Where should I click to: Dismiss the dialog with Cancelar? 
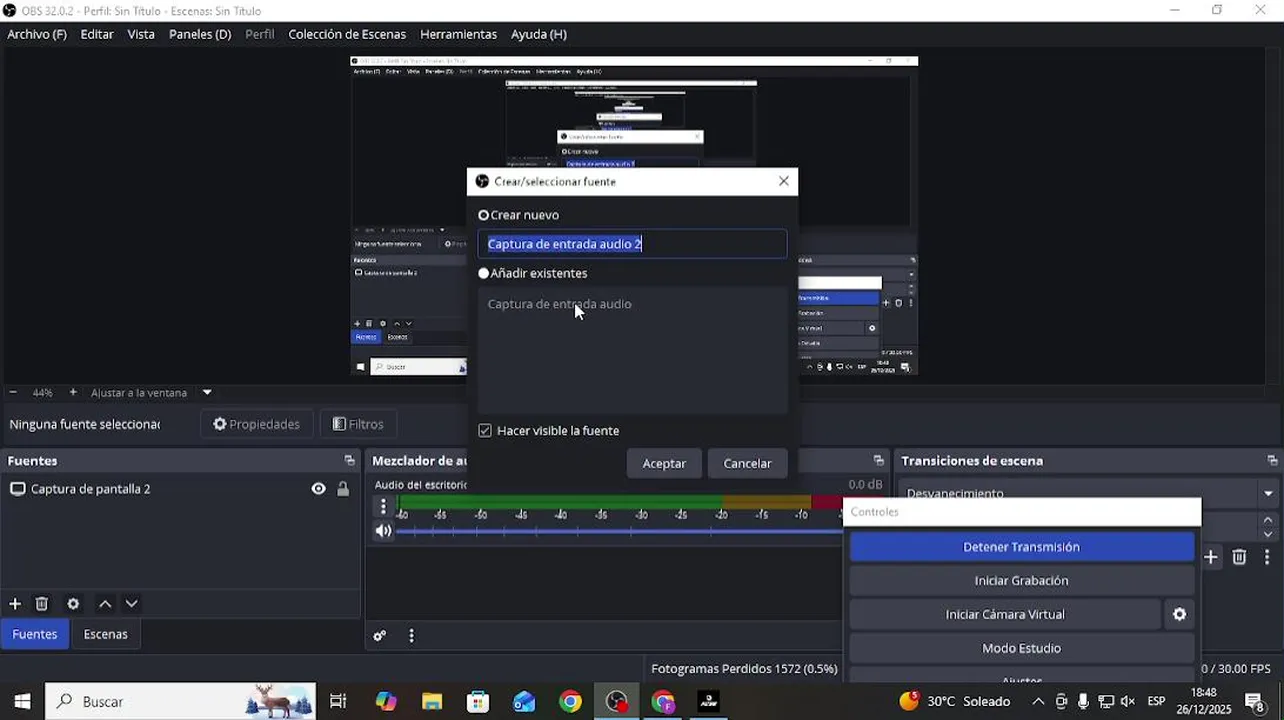click(747, 463)
